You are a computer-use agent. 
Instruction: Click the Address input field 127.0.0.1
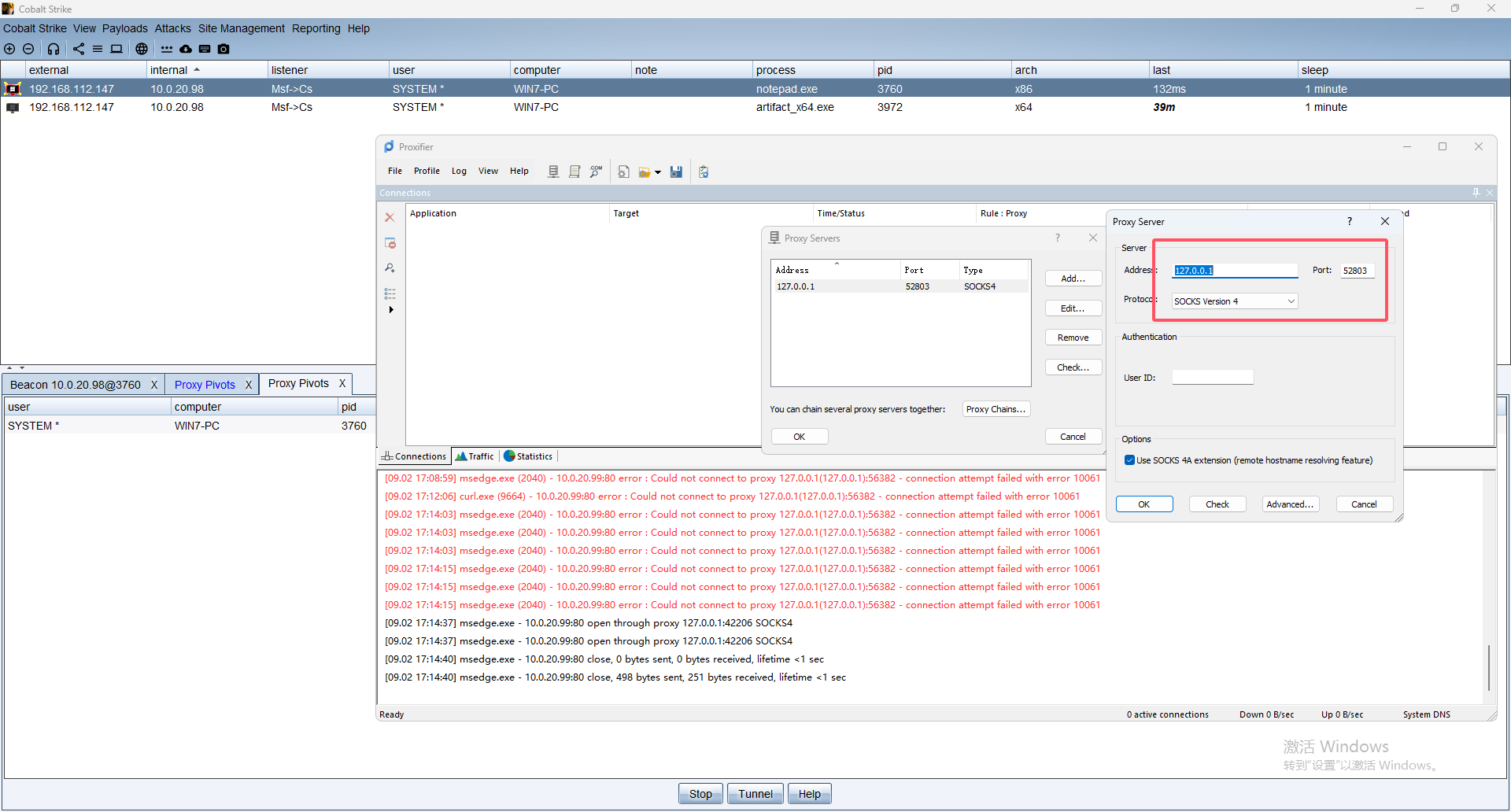[1235, 271]
